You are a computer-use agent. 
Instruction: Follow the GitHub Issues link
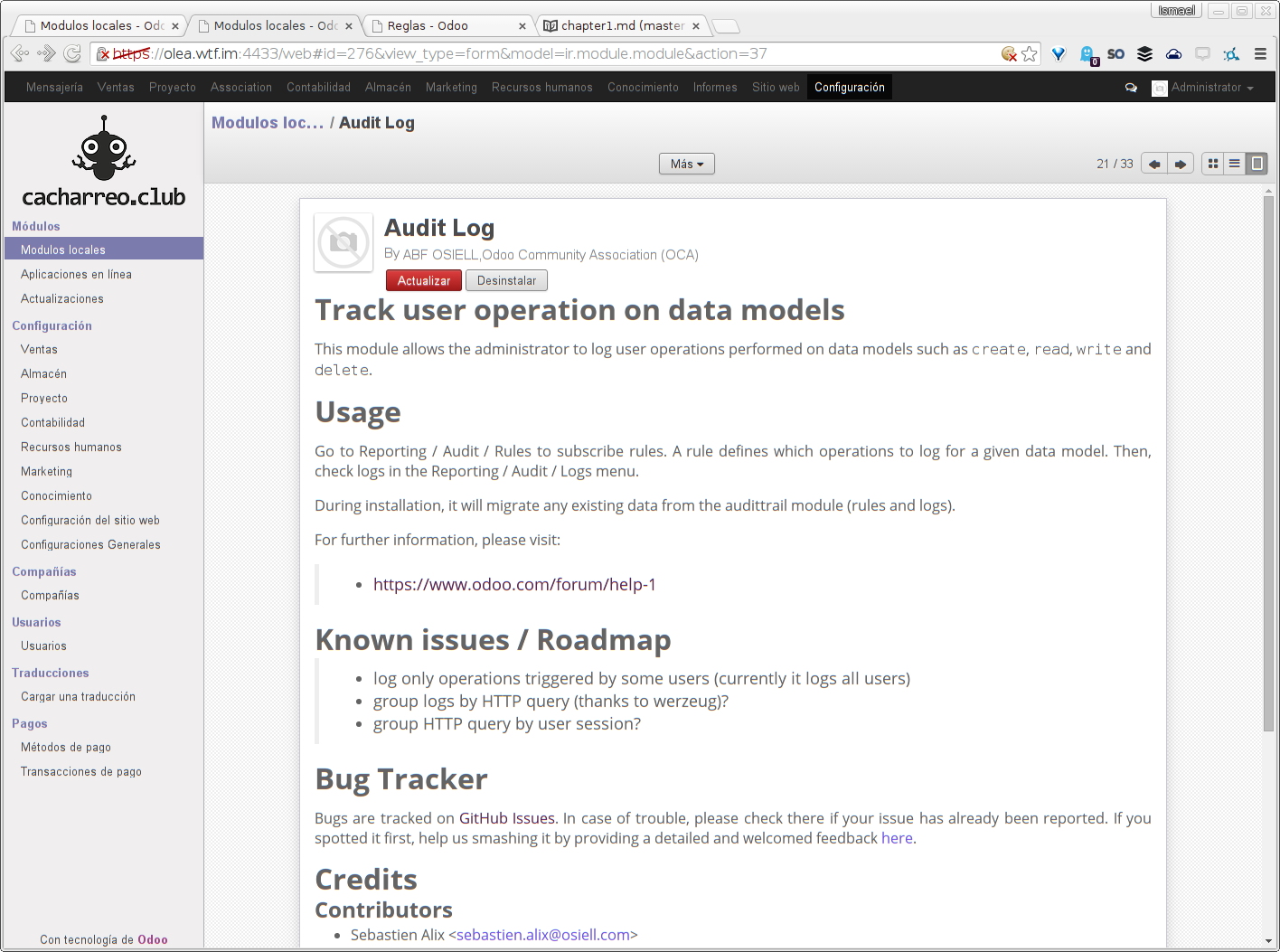pyautogui.click(x=506, y=818)
